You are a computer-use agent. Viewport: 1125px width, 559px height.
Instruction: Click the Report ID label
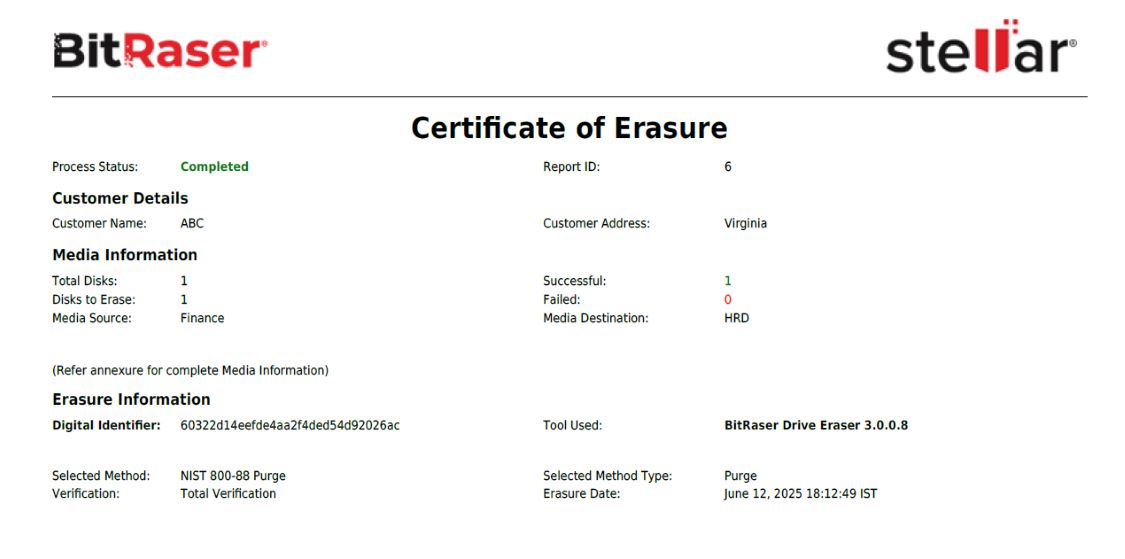coord(571,166)
